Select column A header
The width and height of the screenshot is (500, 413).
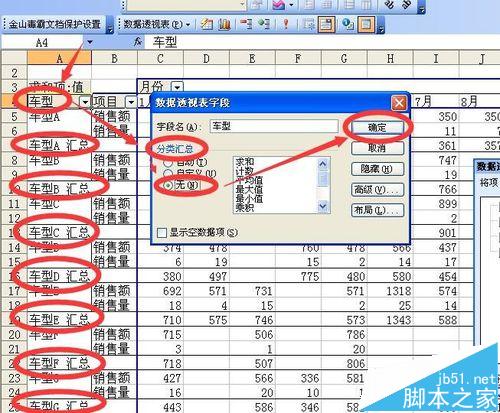point(59,58)
